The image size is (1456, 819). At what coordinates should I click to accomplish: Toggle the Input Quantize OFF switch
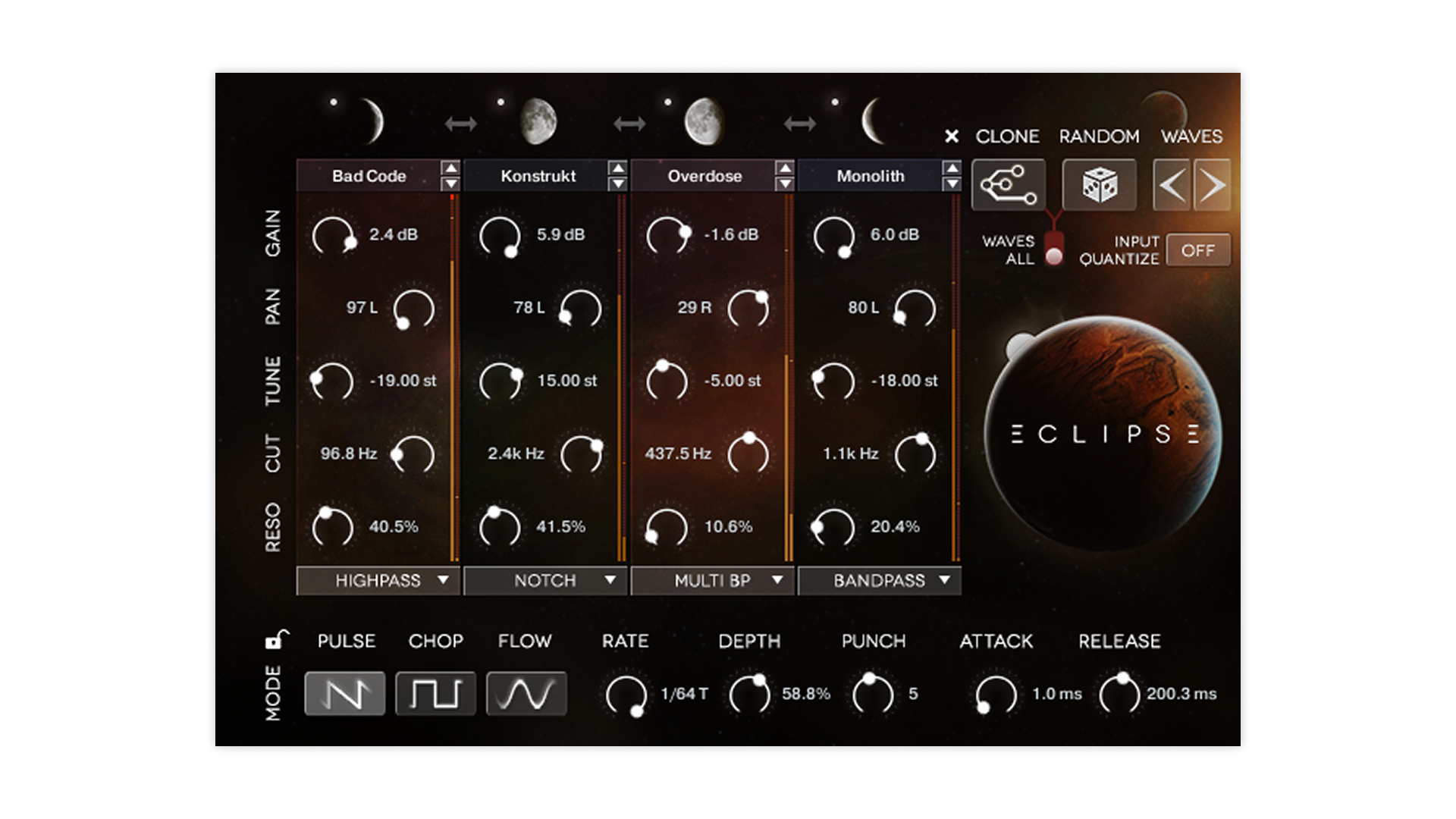point(1197,250)
